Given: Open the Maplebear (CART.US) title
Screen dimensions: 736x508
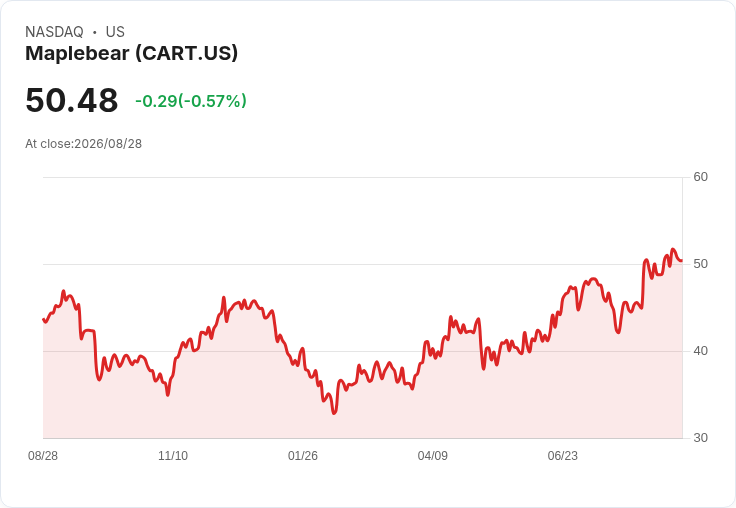Looking at the screenshot, I should click(131, 53).
